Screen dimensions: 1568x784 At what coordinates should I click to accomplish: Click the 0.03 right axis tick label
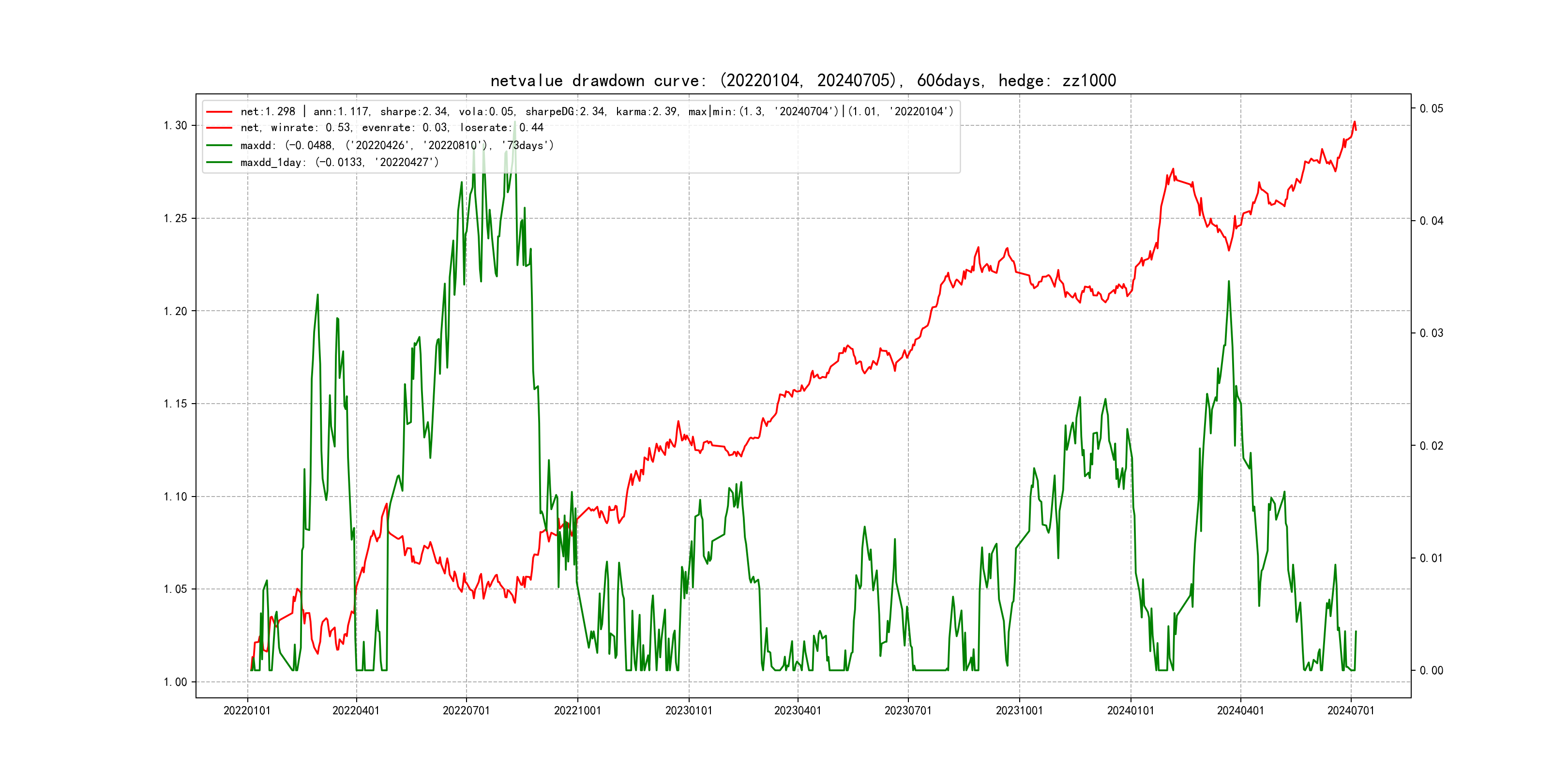tap(1431, 333)
